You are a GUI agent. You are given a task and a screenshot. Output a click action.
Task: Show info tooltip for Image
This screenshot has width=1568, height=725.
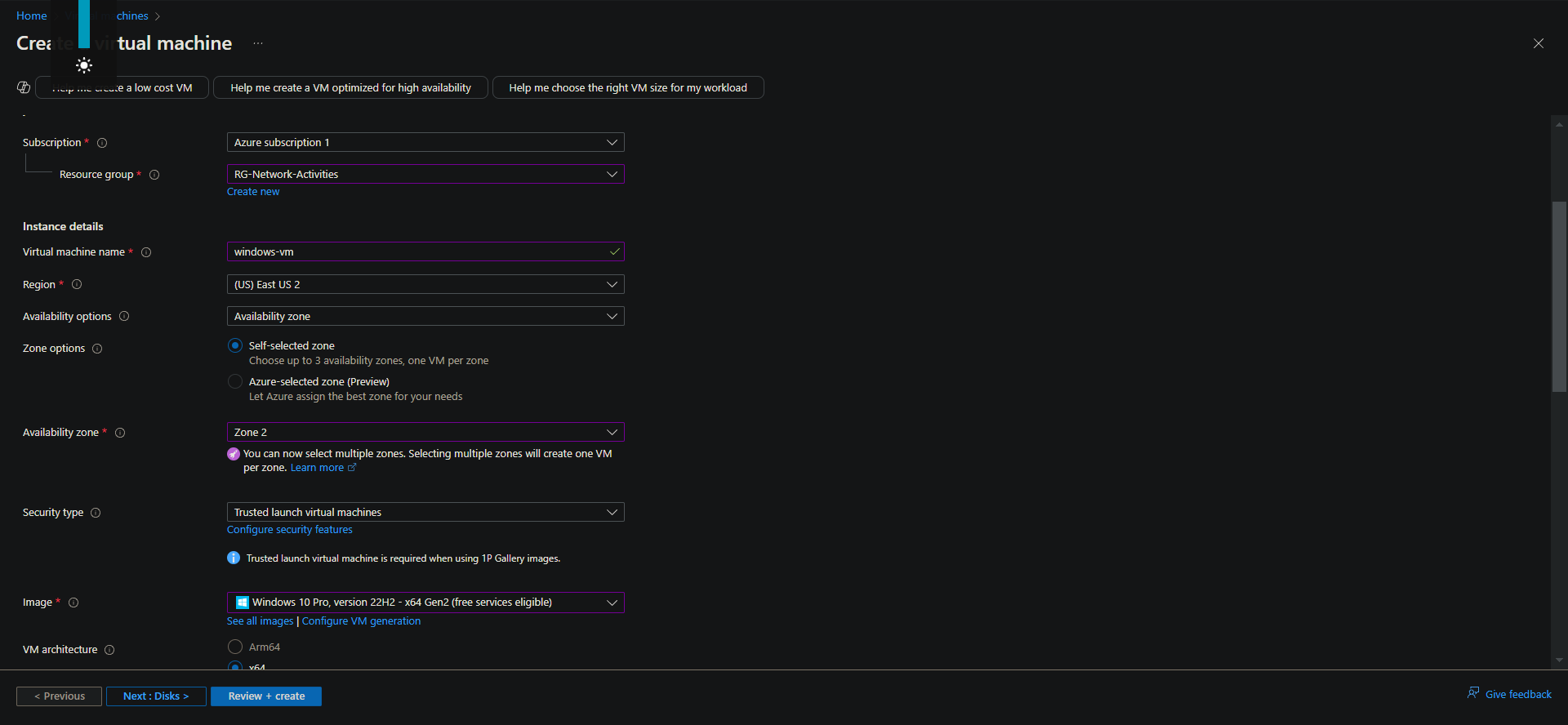(73, 603)
